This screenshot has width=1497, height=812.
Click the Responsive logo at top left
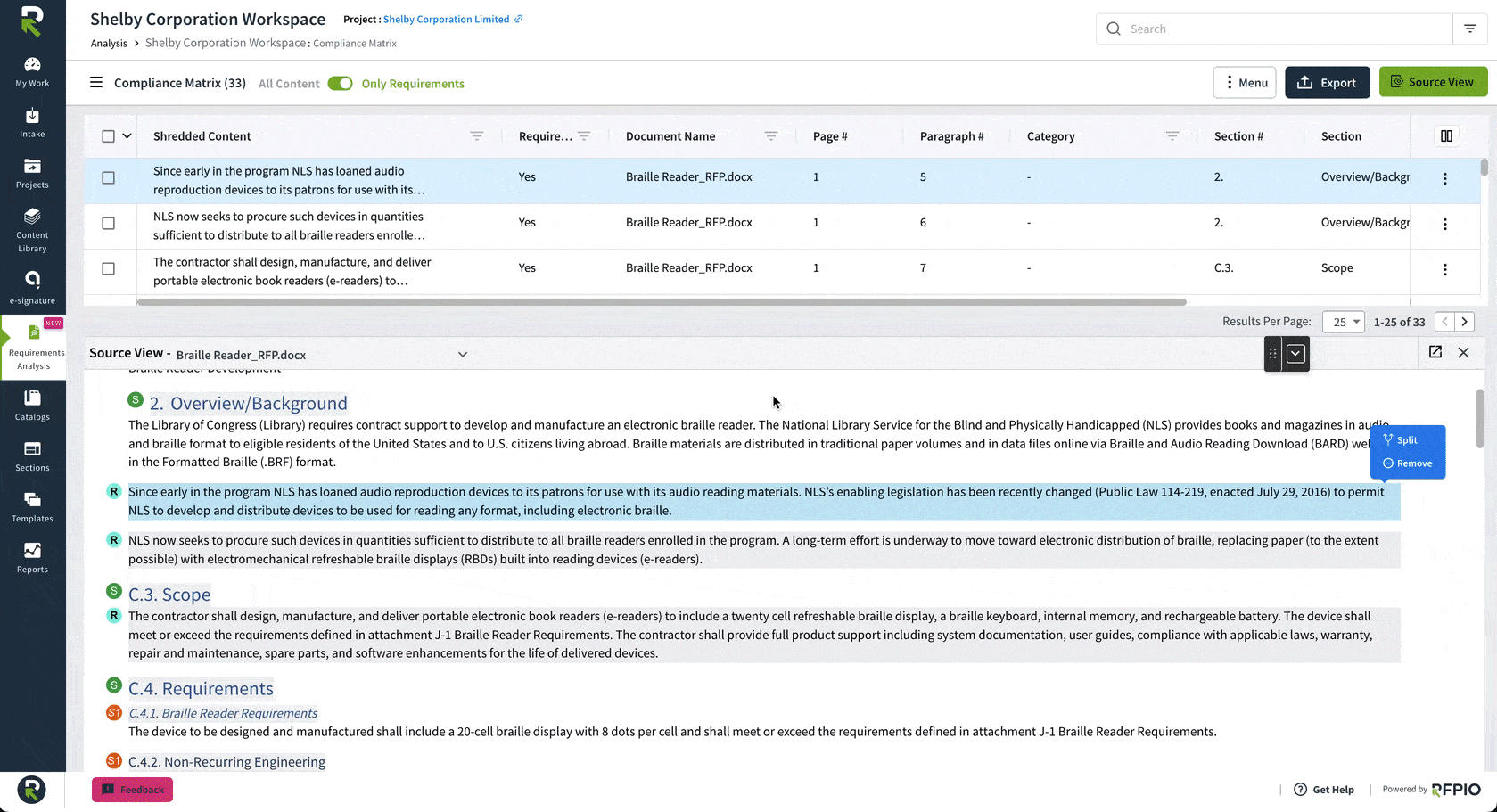[32, 21]
